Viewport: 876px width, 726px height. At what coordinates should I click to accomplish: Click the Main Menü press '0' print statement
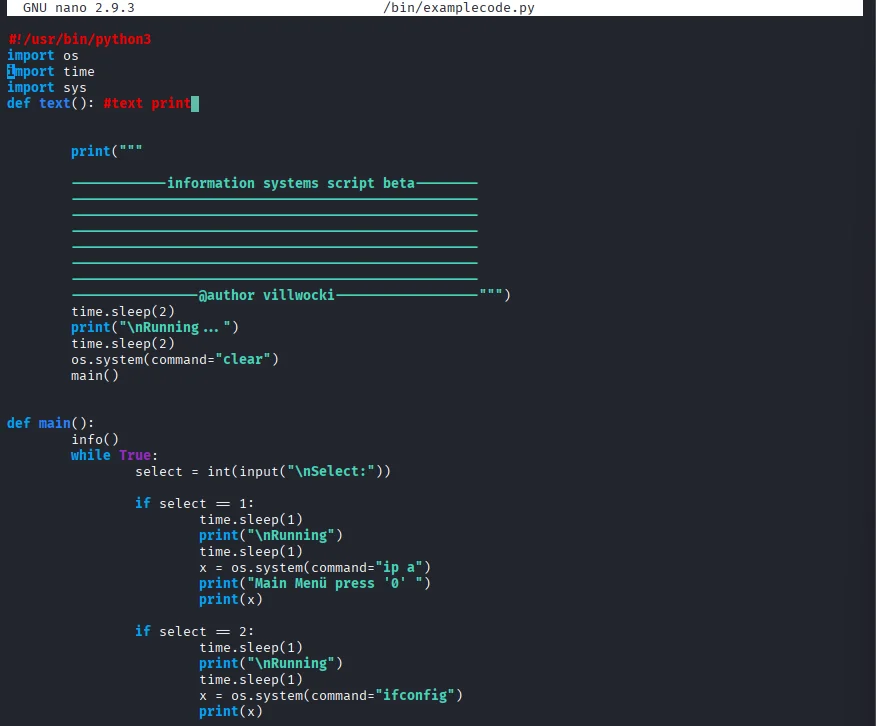(315, 583)
